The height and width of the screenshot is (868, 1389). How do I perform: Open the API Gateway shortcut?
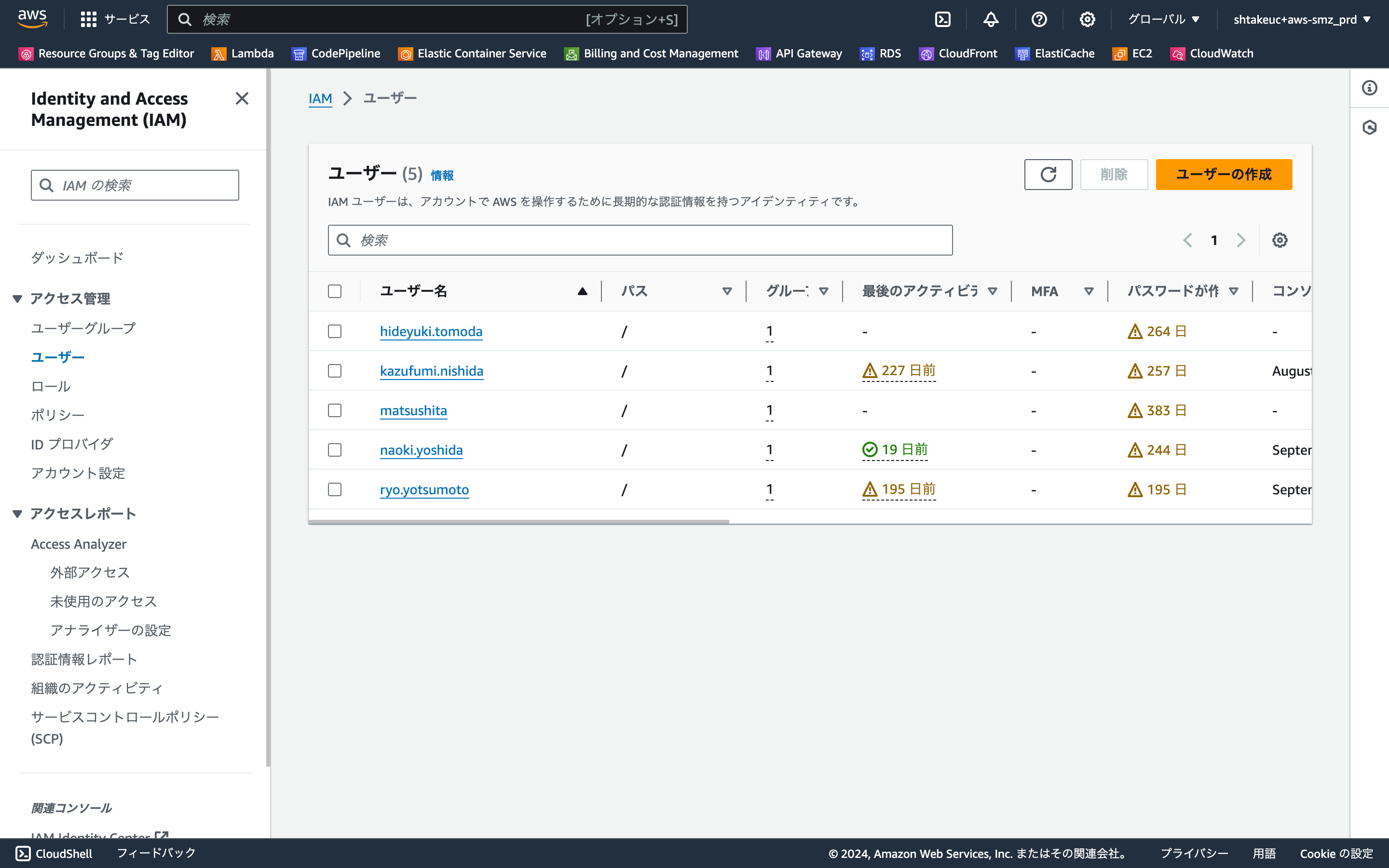coord(800,54)
